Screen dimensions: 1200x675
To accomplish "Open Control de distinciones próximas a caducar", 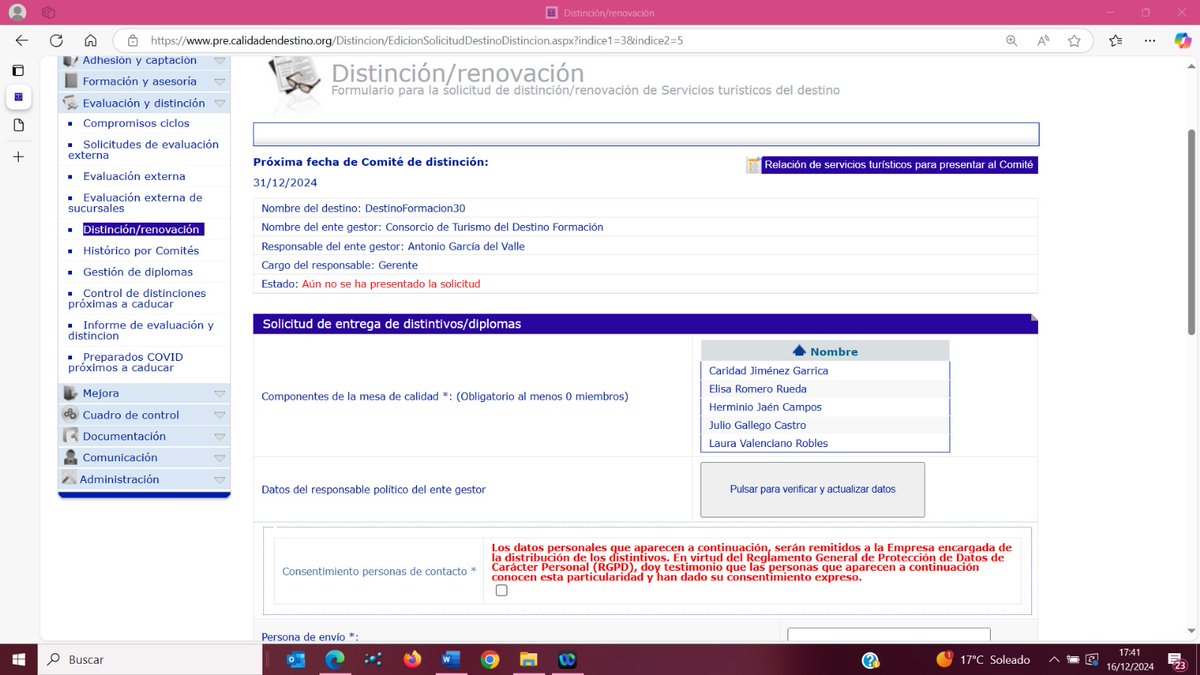I will [x=137, y=298].
